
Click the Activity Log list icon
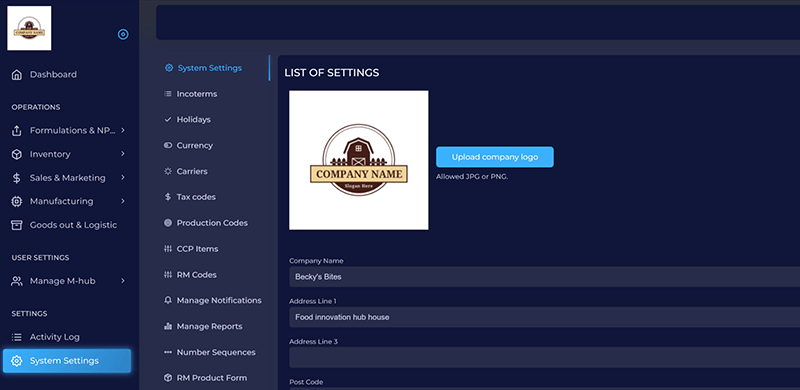[x=17, y=337]
